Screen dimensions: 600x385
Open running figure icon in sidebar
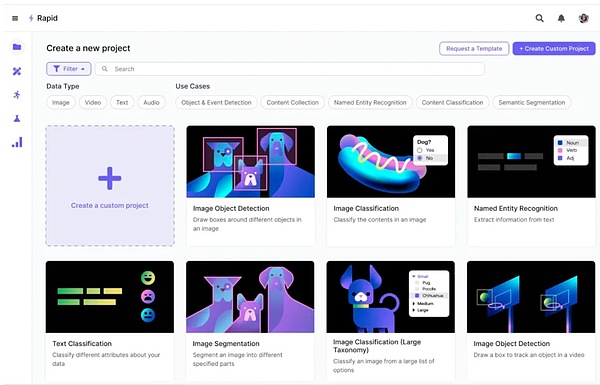coord(17,95)
